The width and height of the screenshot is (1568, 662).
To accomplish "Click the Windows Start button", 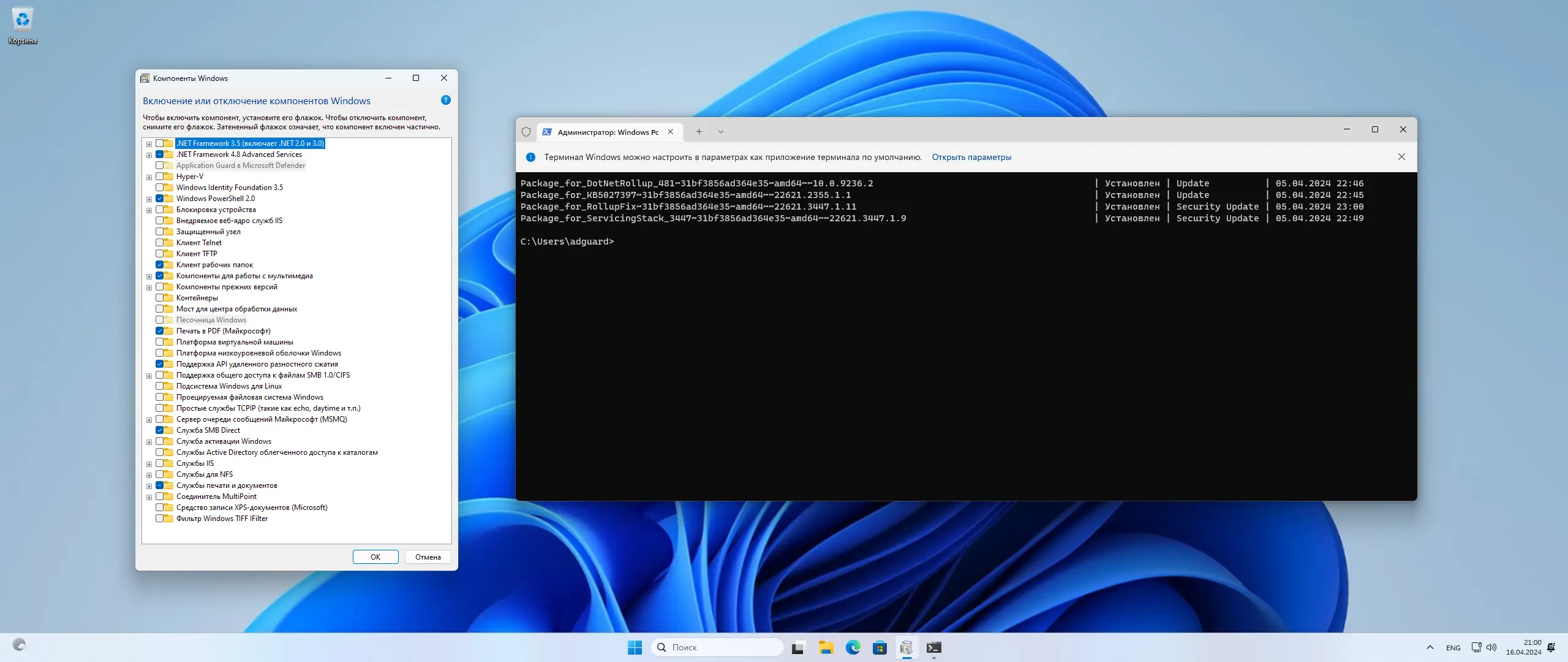I will 635,647.
